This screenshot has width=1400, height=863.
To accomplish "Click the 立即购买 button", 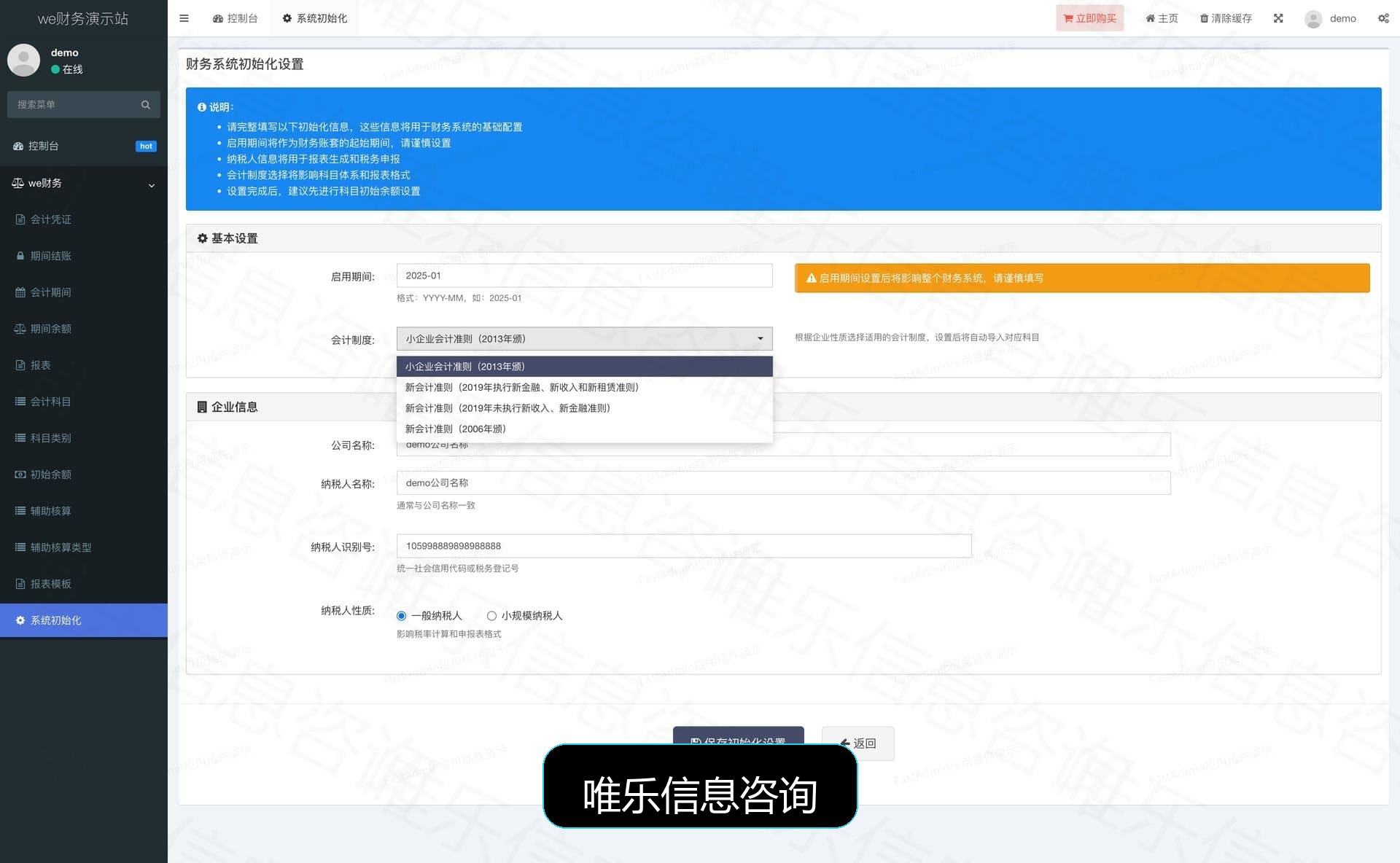I will [1089, 18].
